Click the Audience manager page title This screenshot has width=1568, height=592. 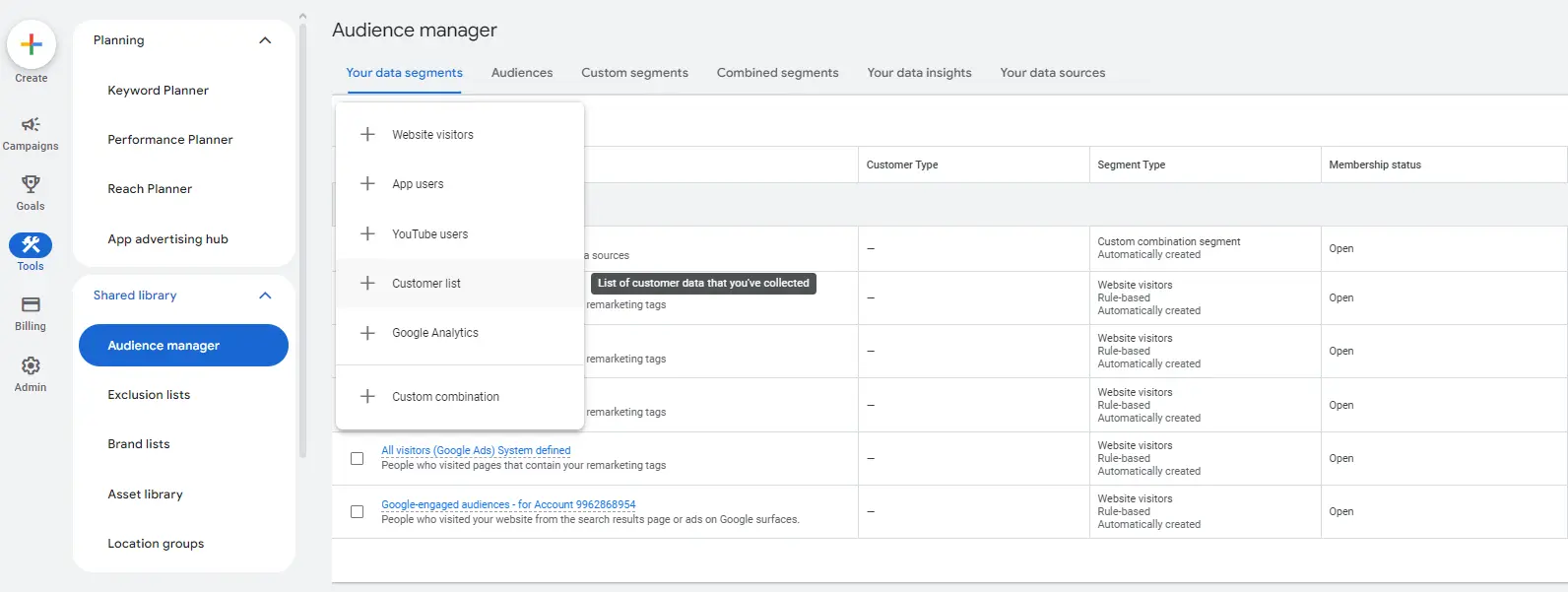coord(415,30)
